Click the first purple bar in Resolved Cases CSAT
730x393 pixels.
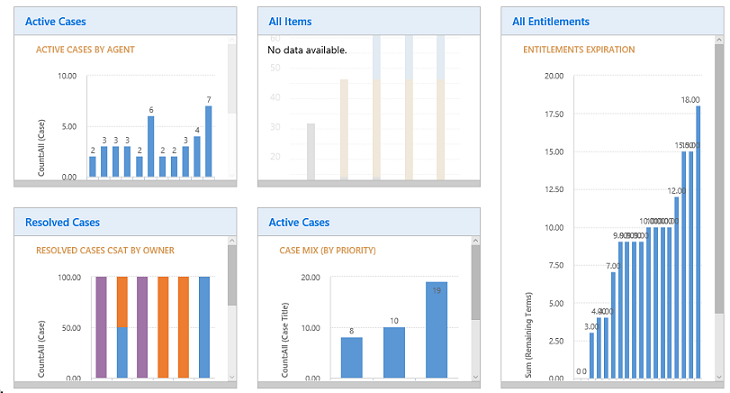[x=101, y=327]
